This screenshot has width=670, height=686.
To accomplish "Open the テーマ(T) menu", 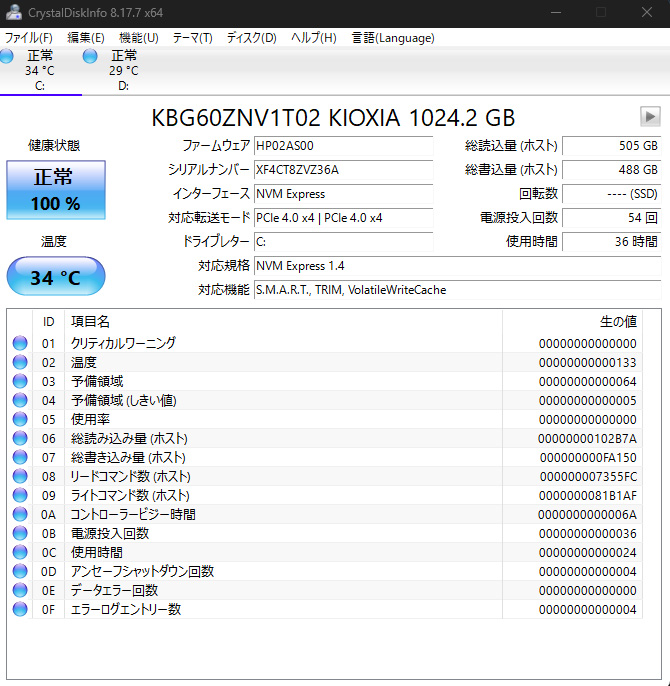I will coord(192,38).
